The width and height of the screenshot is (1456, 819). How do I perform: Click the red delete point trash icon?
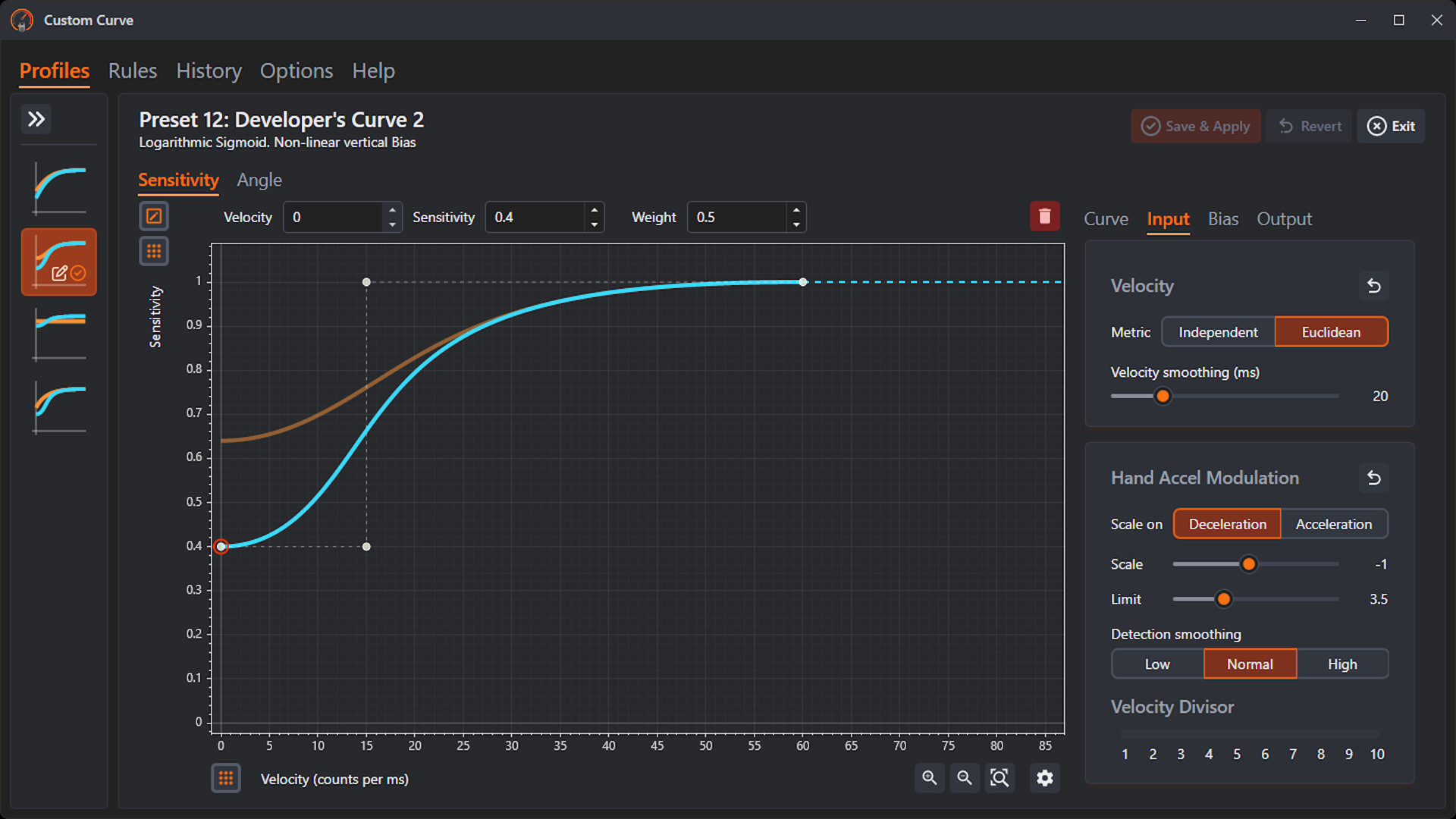[1044, 217]
